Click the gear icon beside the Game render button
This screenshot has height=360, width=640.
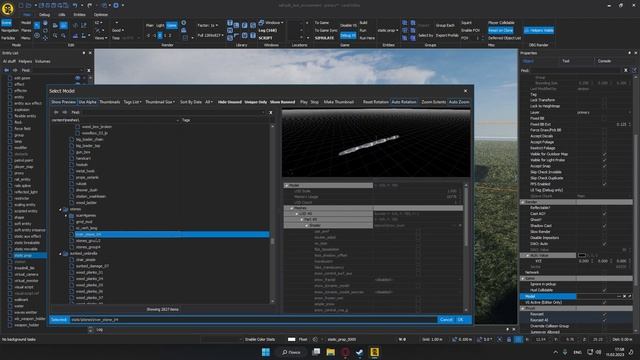184,23
